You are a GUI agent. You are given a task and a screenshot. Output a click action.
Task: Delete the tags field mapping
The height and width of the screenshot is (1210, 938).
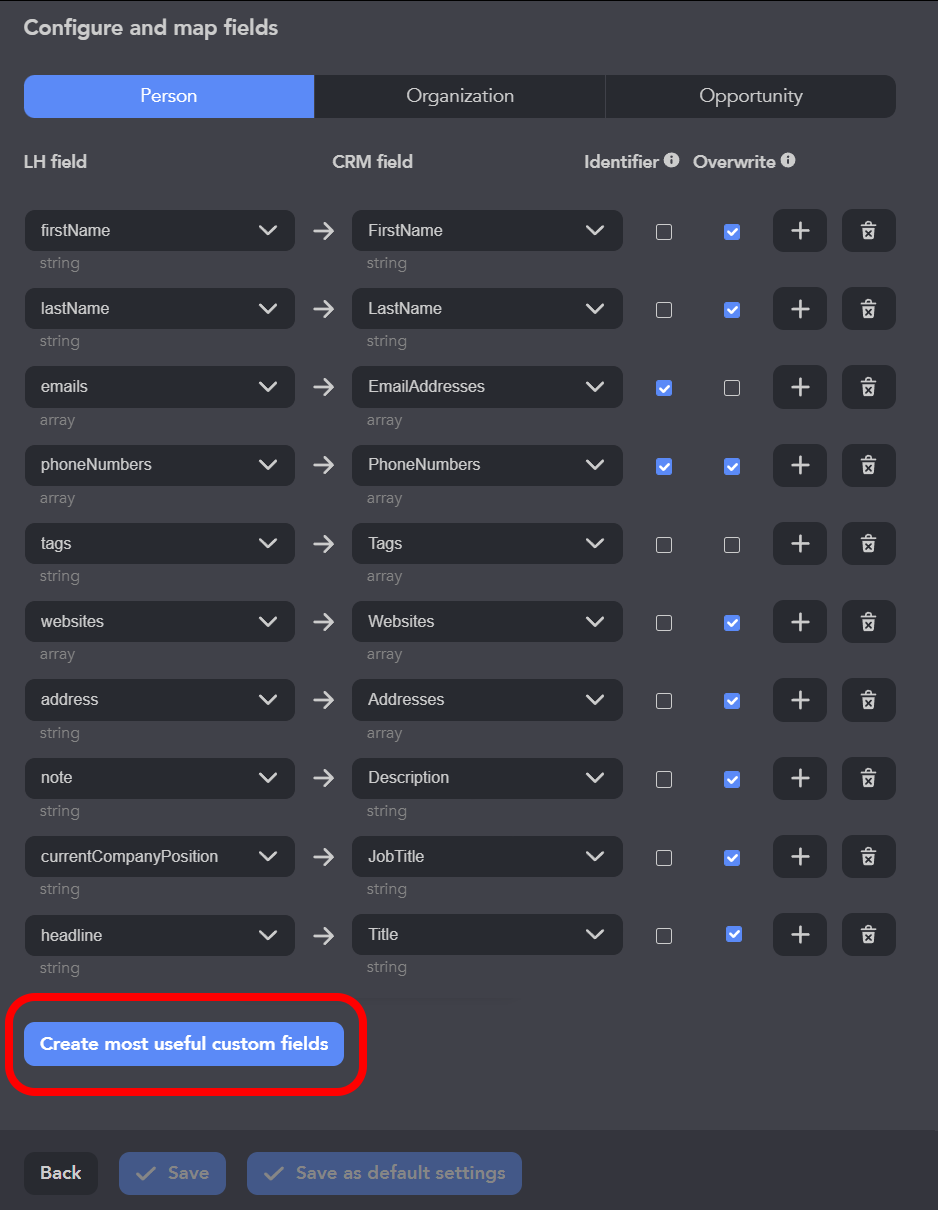click(868, 544)
